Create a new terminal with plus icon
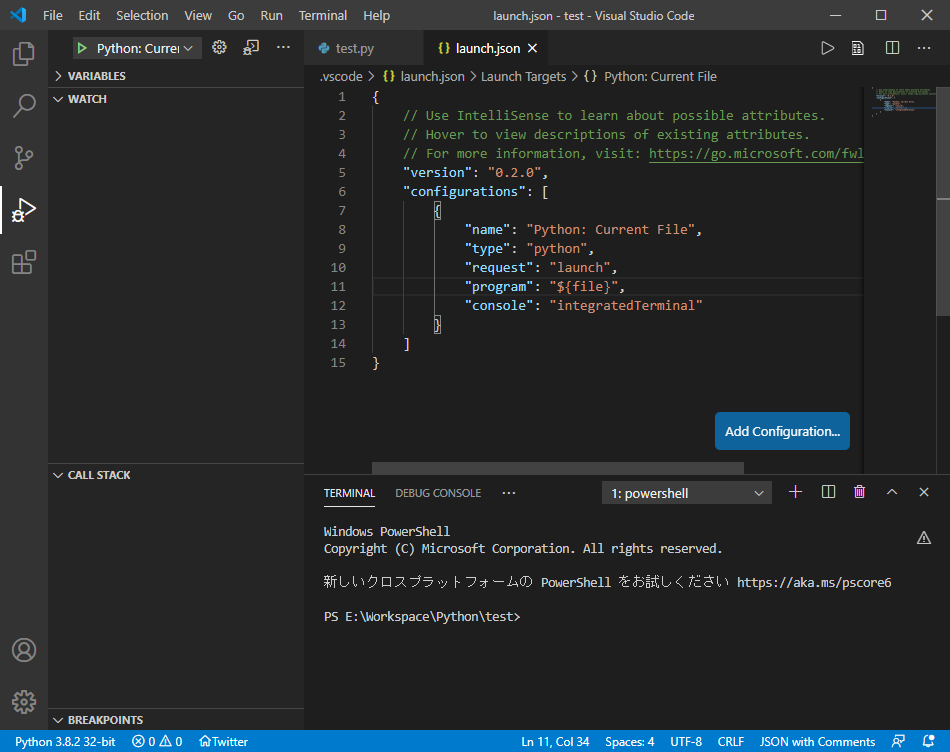 click(796, 492)
